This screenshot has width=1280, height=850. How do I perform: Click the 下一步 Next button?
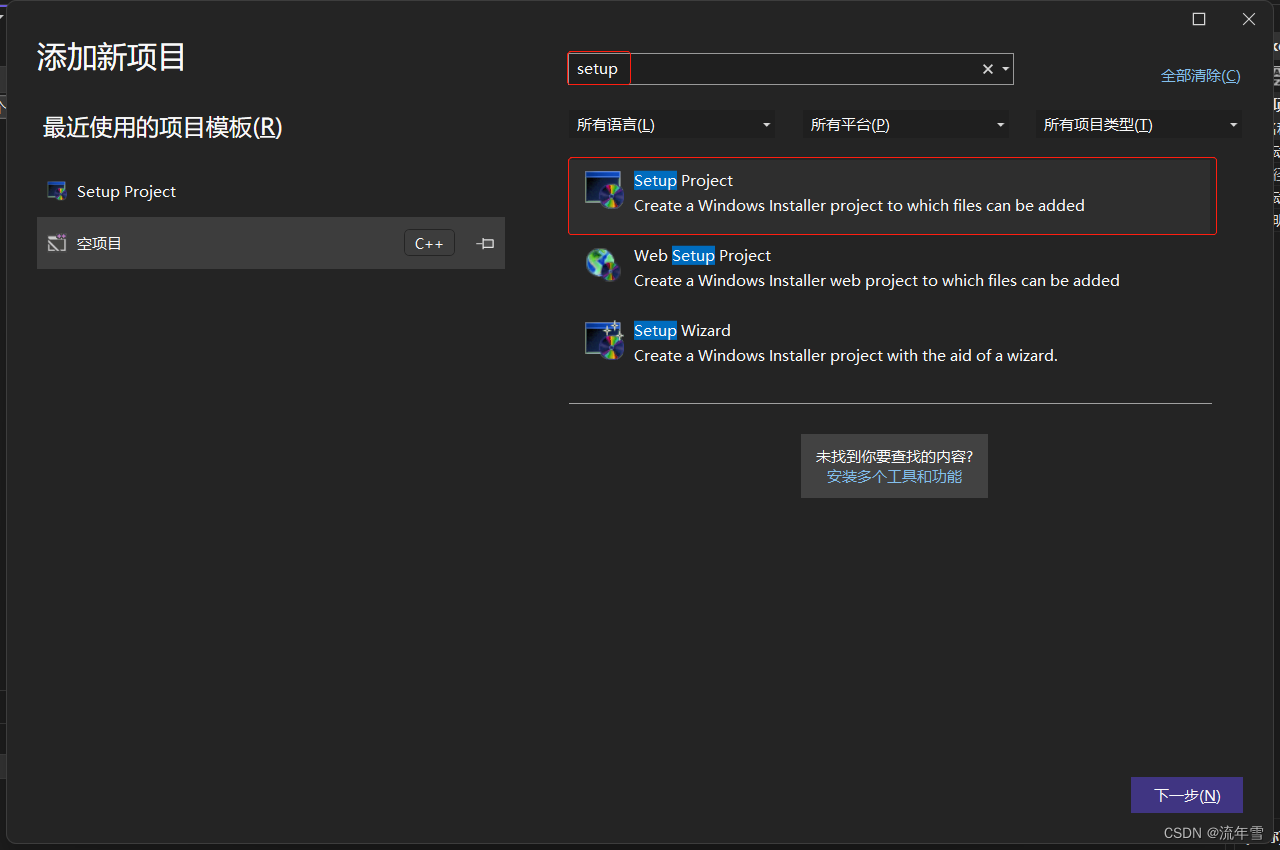point(1187,795)
